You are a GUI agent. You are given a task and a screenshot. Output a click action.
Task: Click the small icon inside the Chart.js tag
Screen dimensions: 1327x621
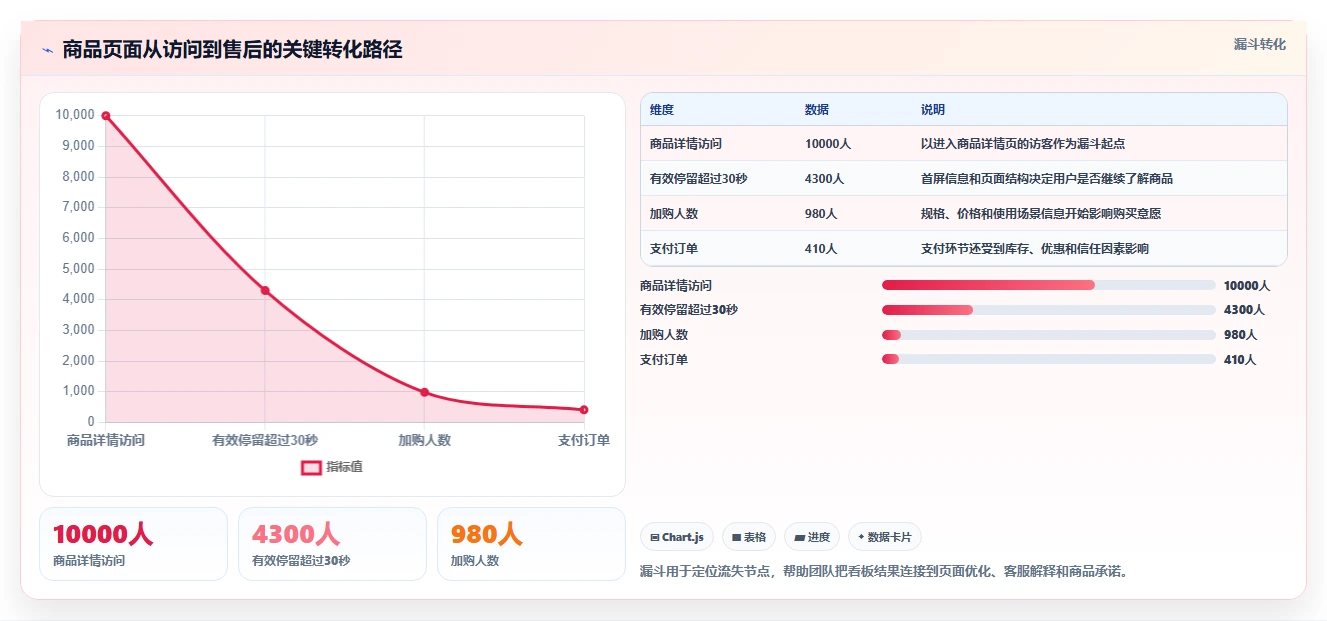[x=654, y=538]
